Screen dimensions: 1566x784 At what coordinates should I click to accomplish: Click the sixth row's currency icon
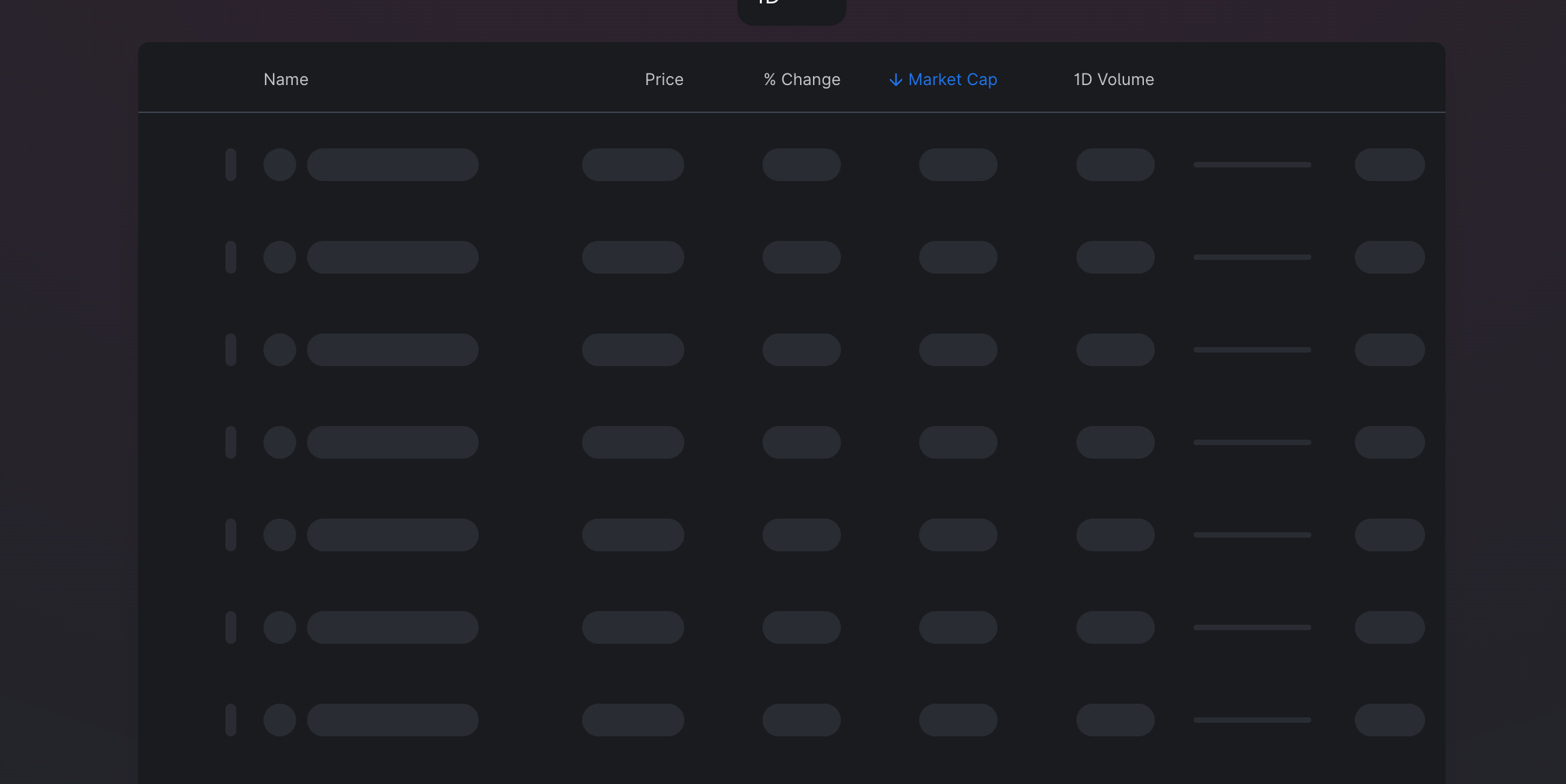coord(280,627)
